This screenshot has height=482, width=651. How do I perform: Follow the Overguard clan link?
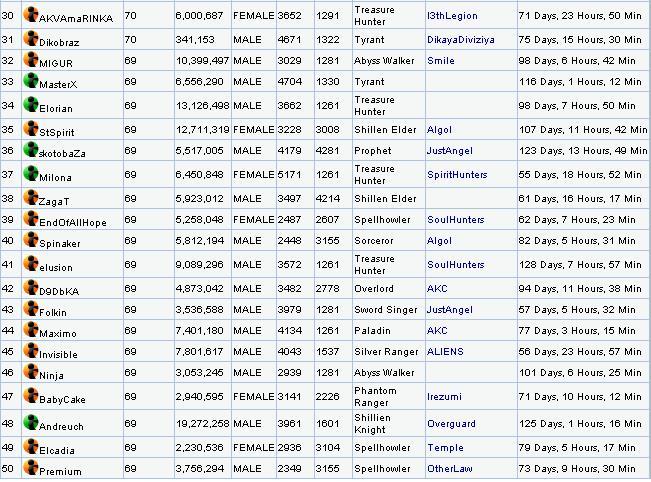pyautogui.click(x=453, y=423)
